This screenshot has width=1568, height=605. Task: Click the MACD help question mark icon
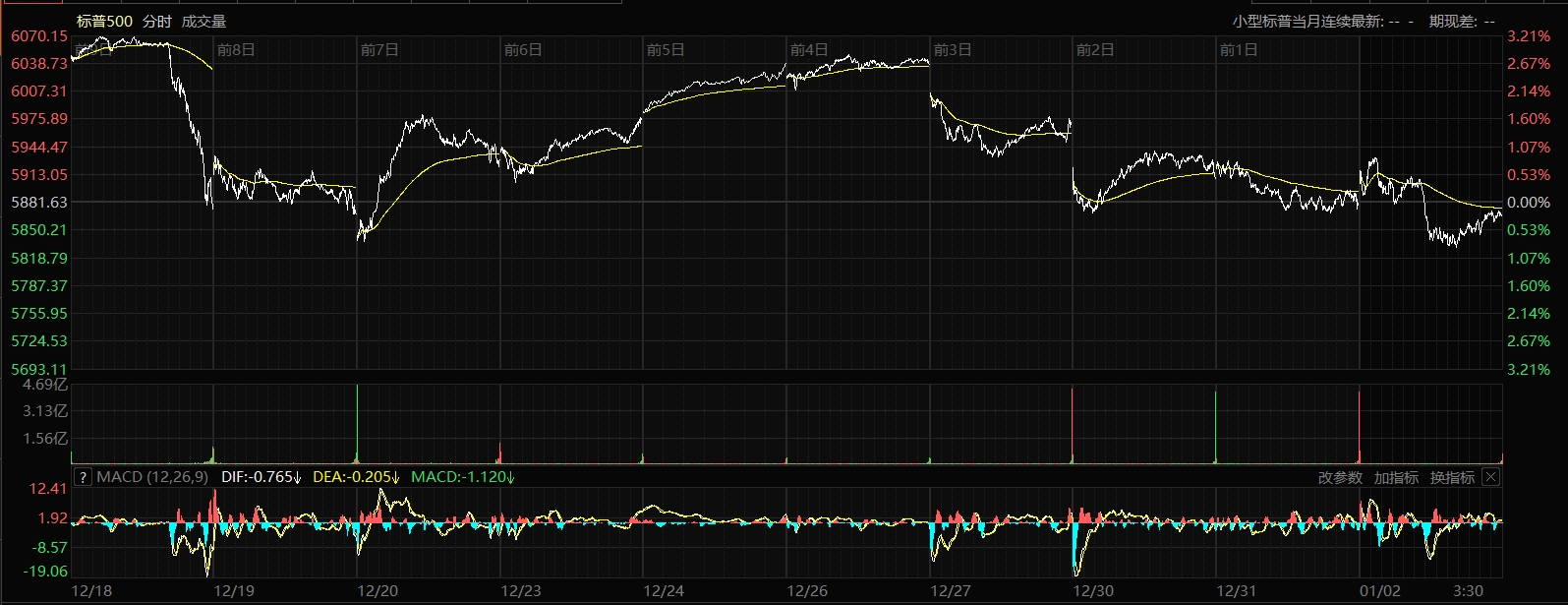click(x=83, y=477)
